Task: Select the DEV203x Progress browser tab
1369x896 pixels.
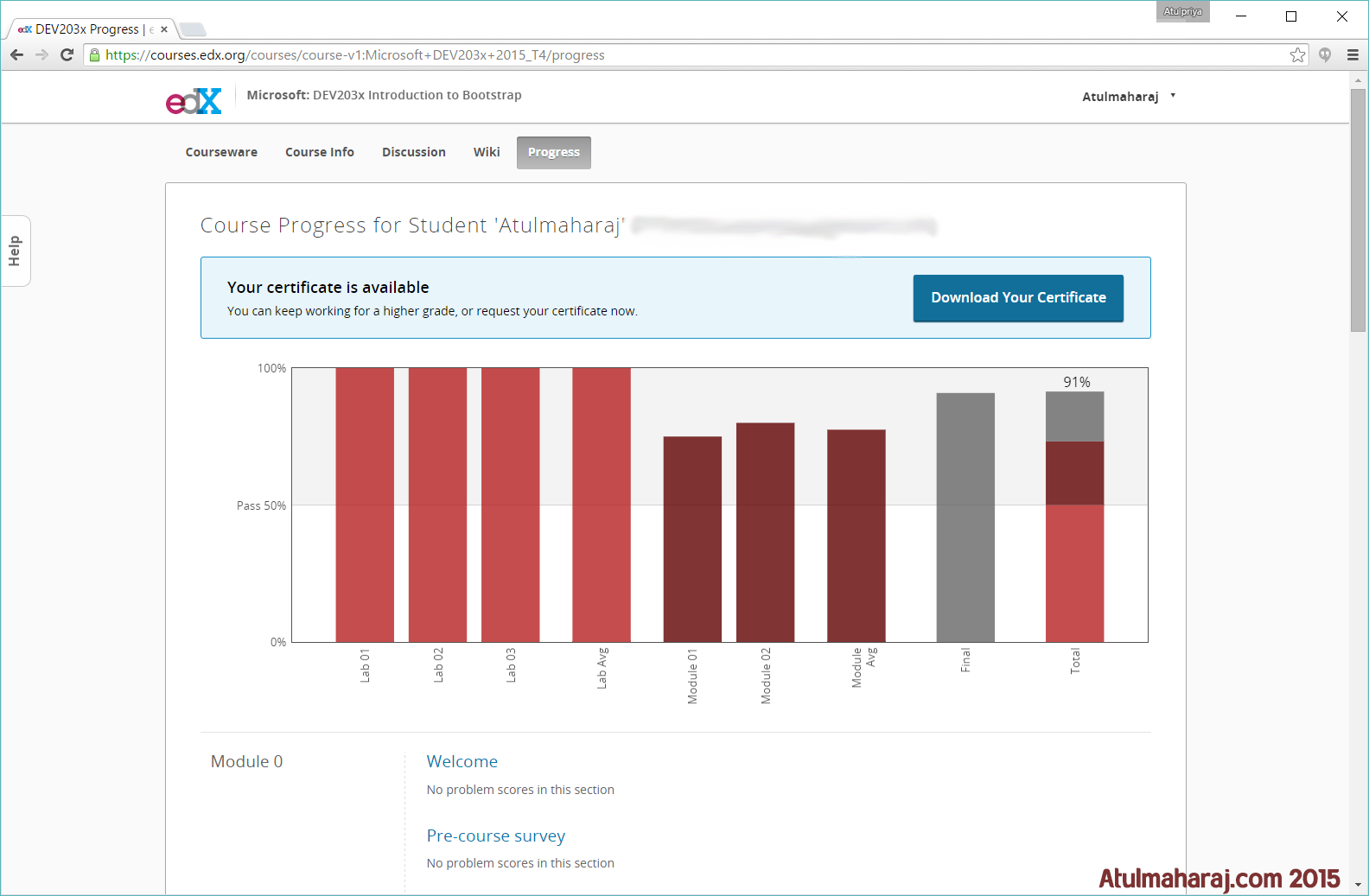Action: coord(92,29)
